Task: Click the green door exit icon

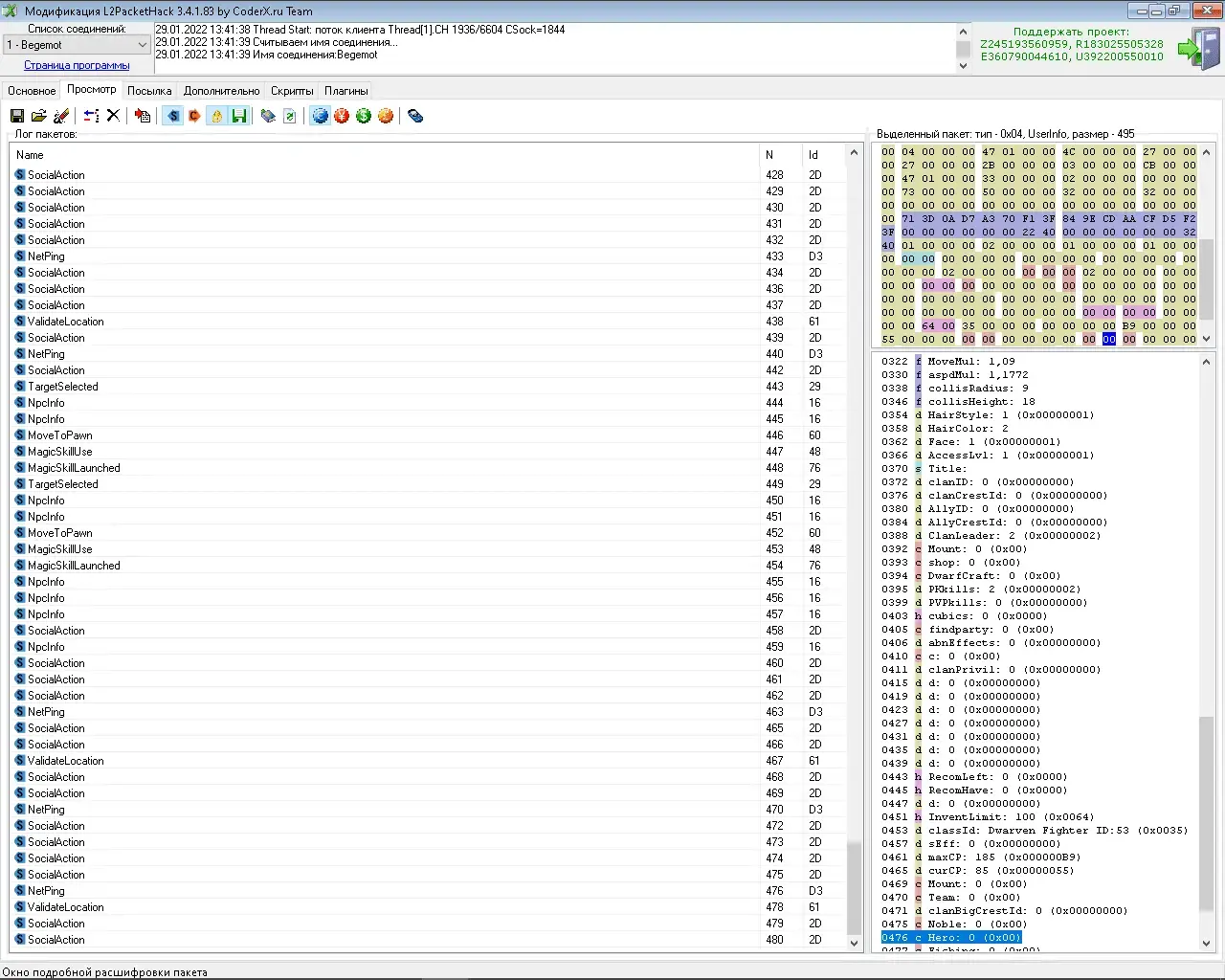Action: 1199,49
